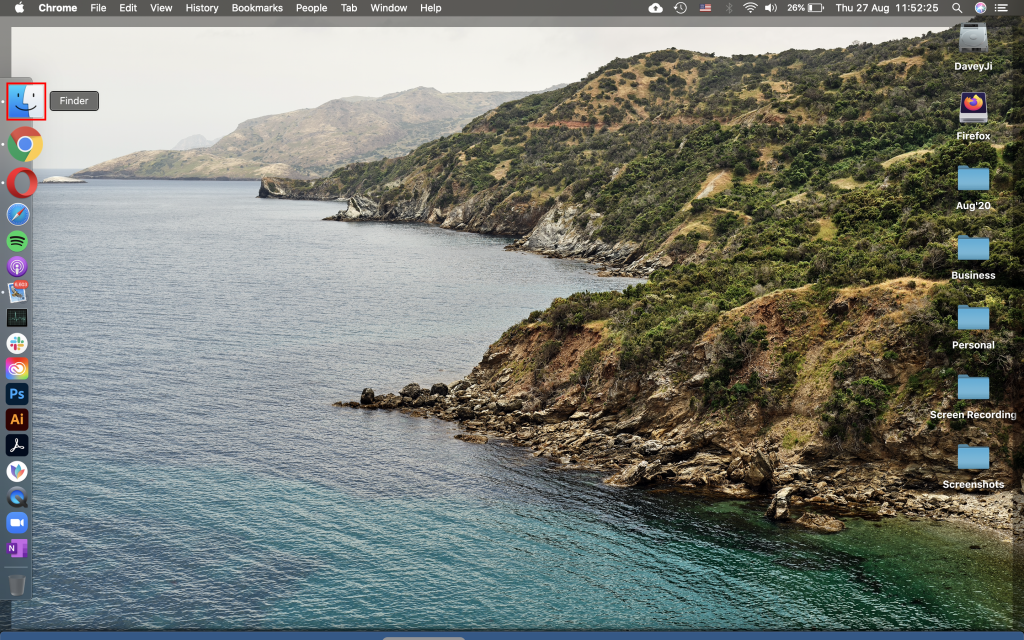The height and width of the screenshot is (640, 1024).
Task: Launch Activity Monitor from the Dock
Action: tap(17, 318)
